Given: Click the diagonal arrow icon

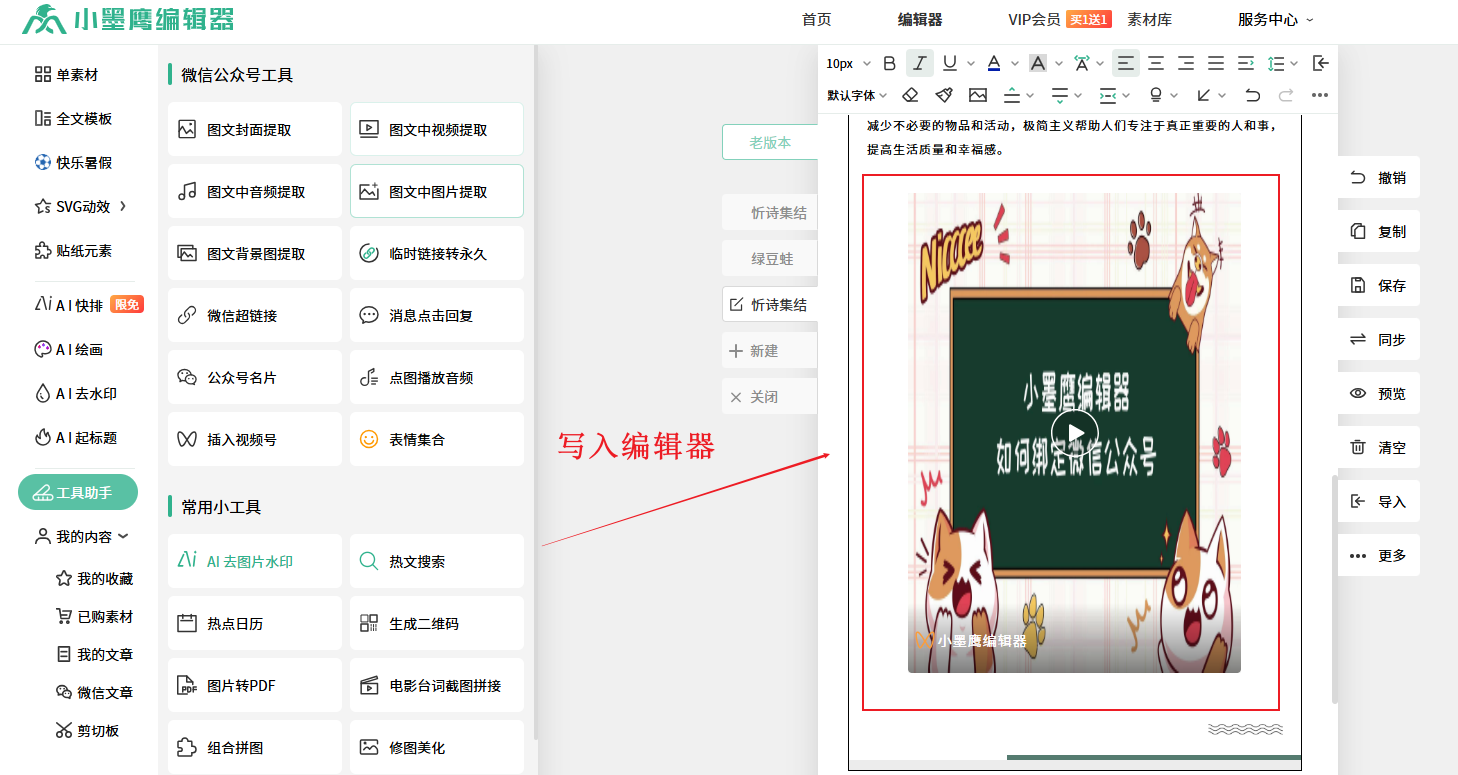Looking at the screenshot, I should (1204, 95).
